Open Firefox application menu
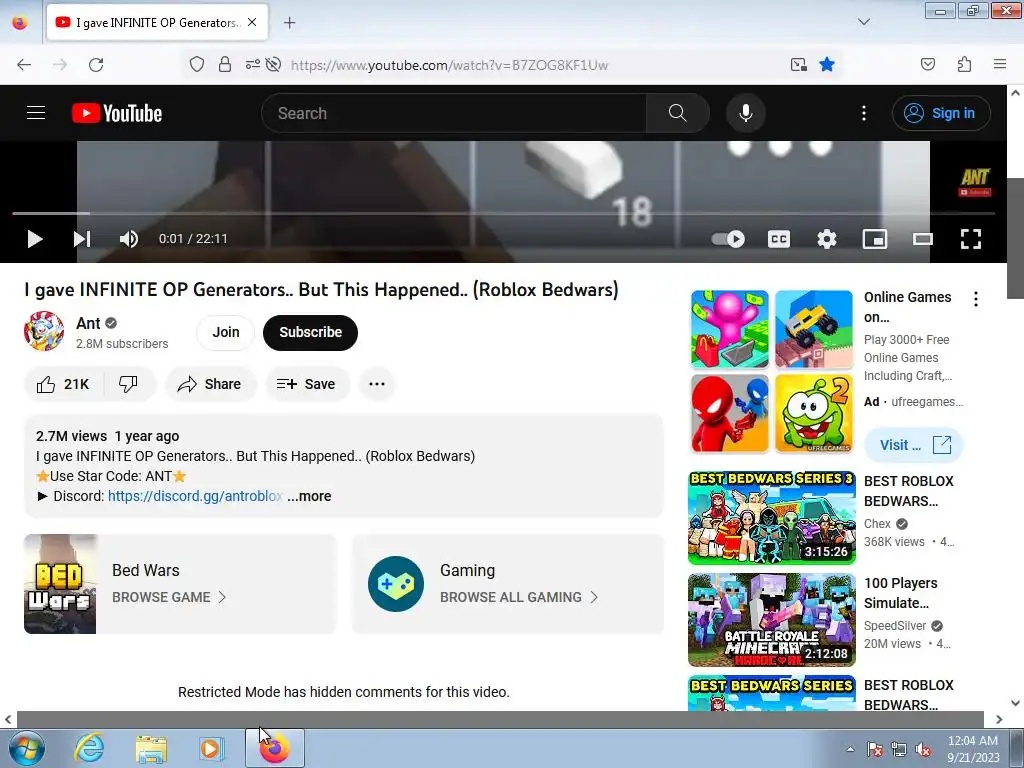The width and height of the screenshot is (1024, 768). [x=999, y=65]
